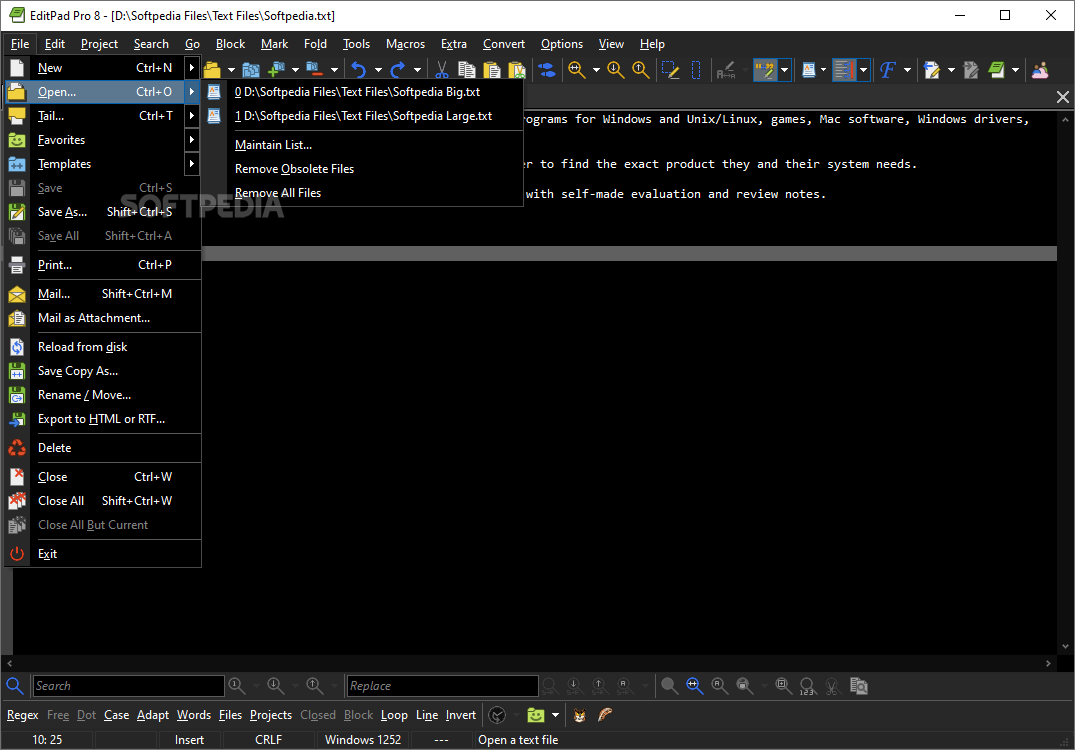Click the open folder icon in toolbar
The width and height of the screenshot is (1075, 750).
212,69
